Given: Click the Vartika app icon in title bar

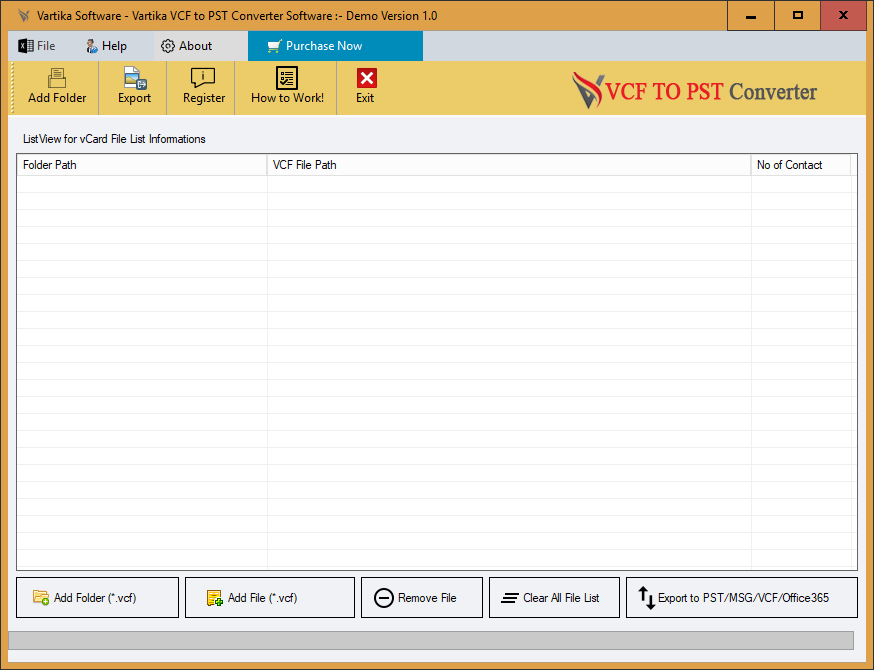Looking at the screenshot, I should [x=23, y=16].
